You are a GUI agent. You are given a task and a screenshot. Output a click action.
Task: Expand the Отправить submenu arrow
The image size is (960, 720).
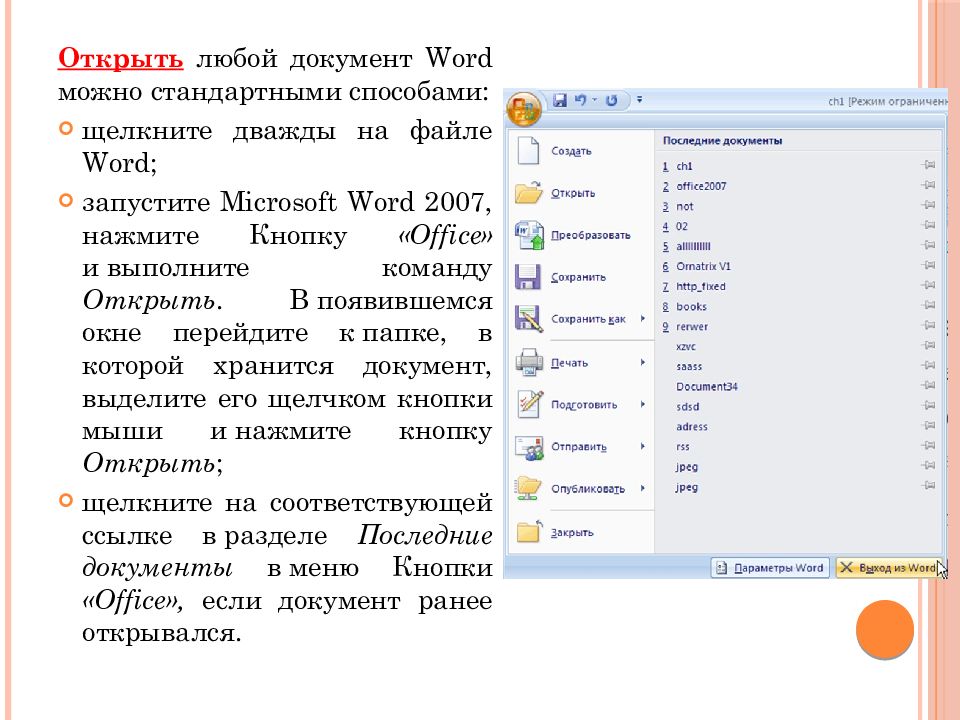point(643,446)
